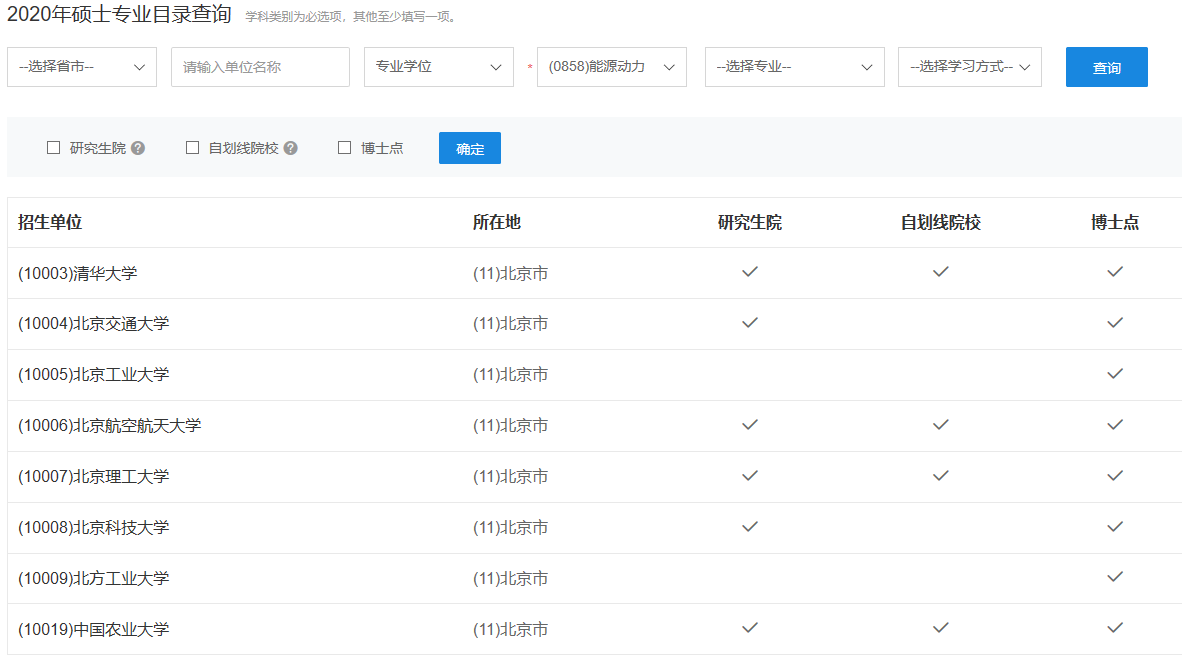Click 北京科技大学 研究生院 checkmark icon
This screenshot has height=655, width=1182.
(750, 526)
